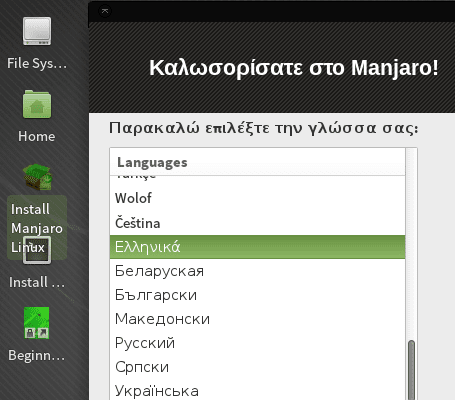
Task: Open the File System desktop icon
Action: pyautogui.click(x=37, y=31)
